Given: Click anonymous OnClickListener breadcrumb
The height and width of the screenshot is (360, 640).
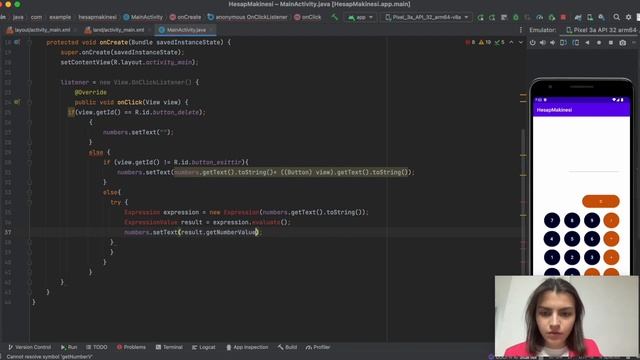Looking at the screenshot, I should [247, 17].
